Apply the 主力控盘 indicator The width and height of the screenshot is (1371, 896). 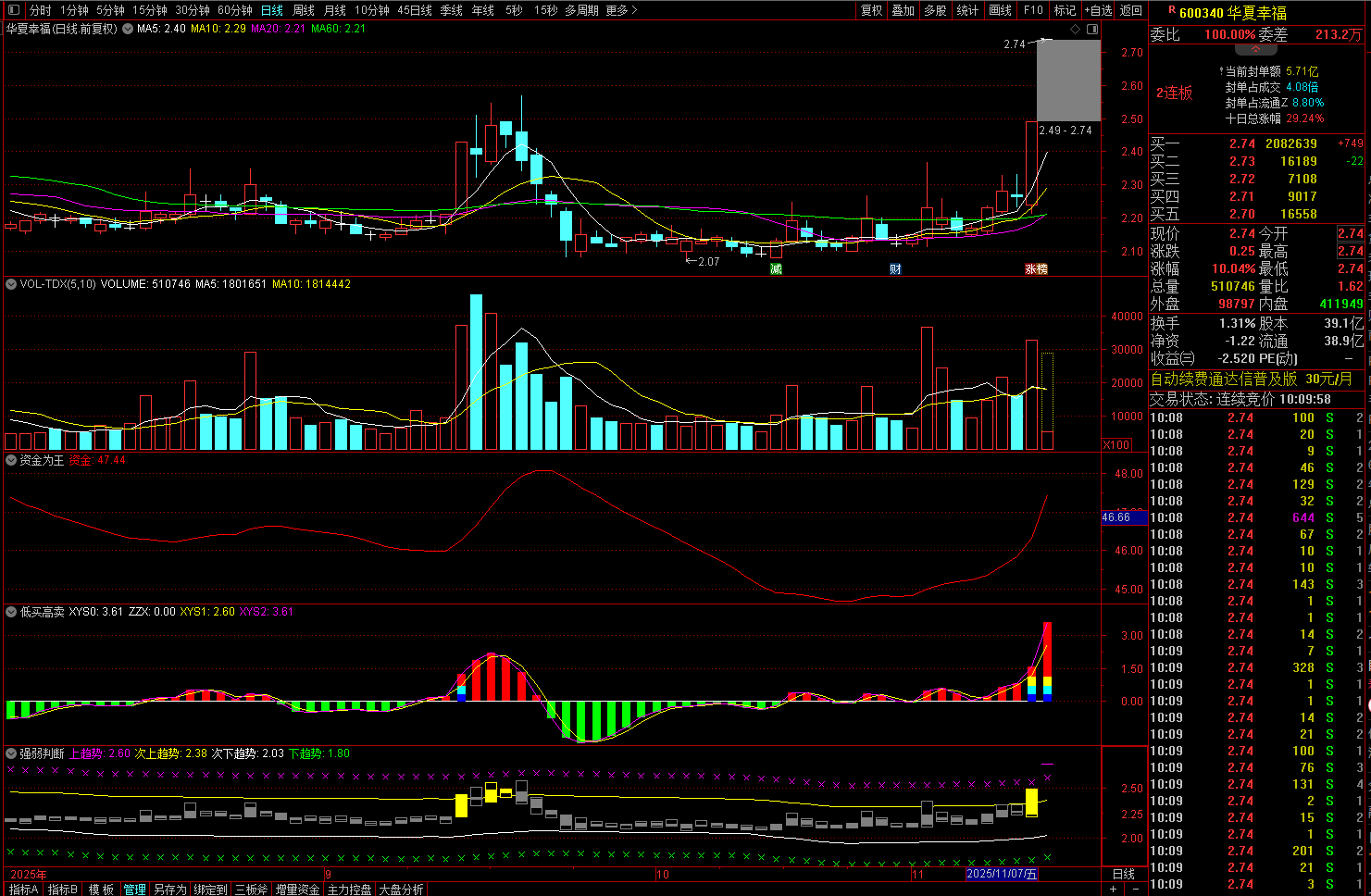[x=349, y=890]
